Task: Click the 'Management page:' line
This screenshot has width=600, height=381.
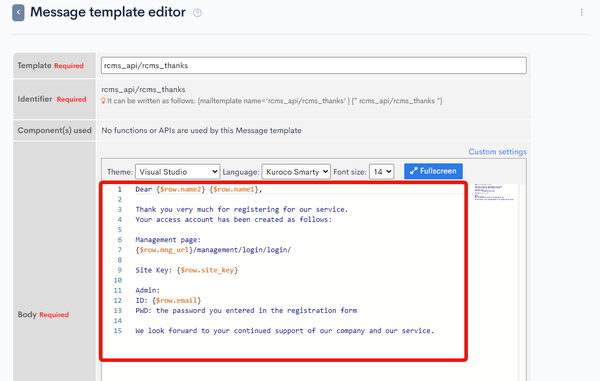Action: [168, 240]
